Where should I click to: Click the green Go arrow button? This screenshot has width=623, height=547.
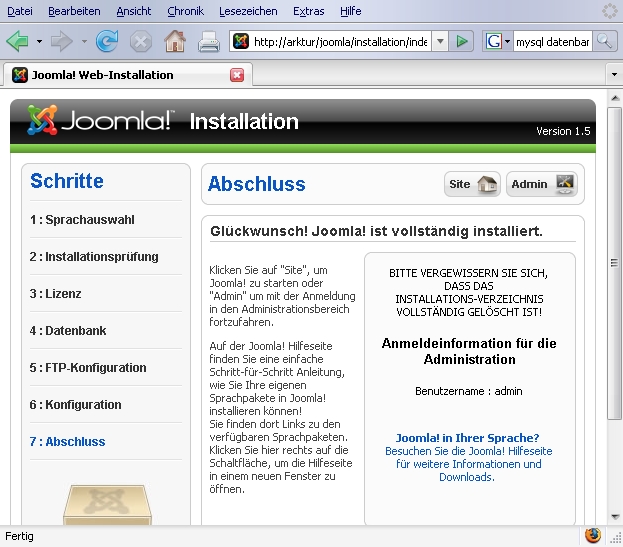pyautogui.click(x=461, y=42)
